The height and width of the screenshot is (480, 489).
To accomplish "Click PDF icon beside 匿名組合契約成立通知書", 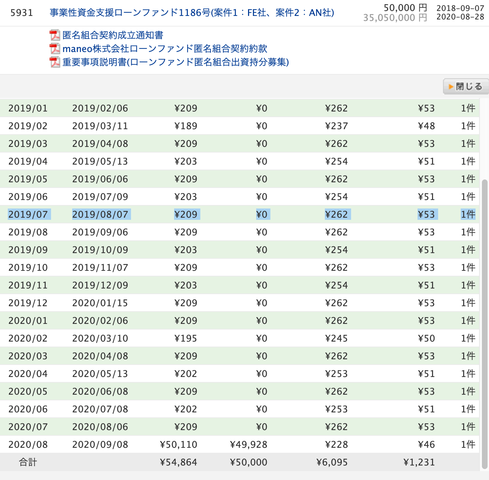I will (55, 35).
